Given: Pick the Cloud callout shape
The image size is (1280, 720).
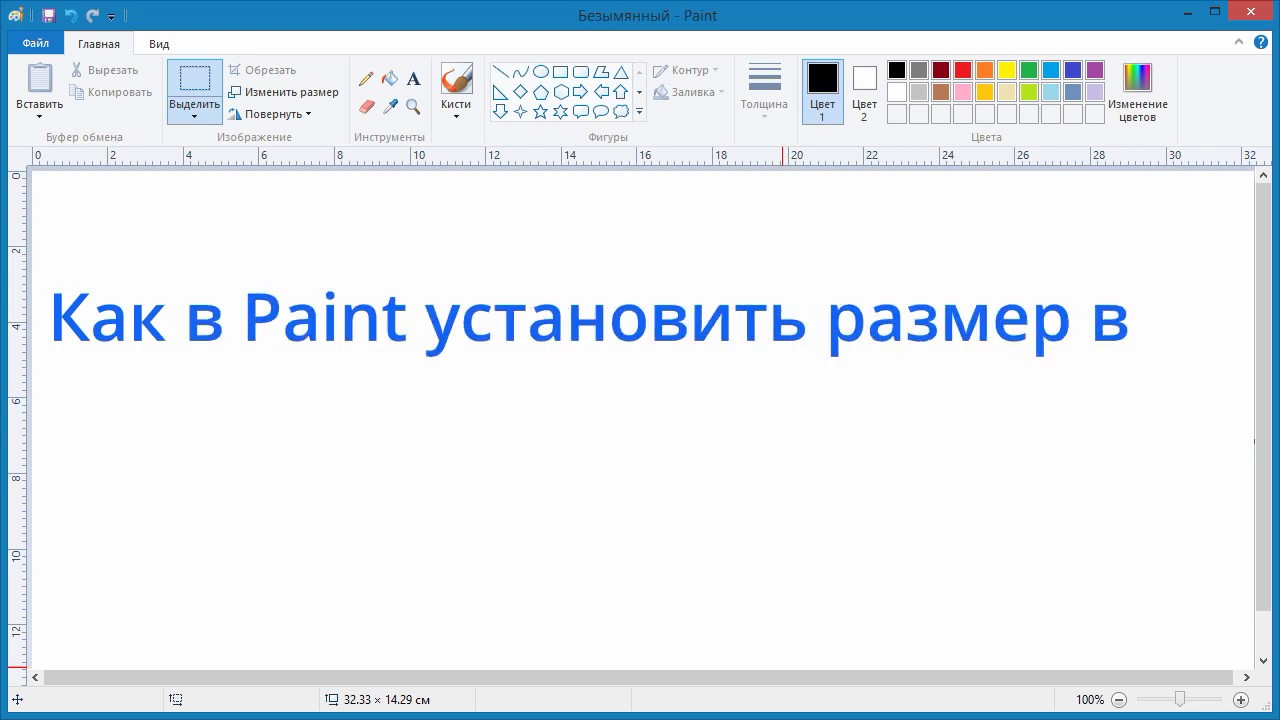Looking at the screenshot, I should pos(620,112).
